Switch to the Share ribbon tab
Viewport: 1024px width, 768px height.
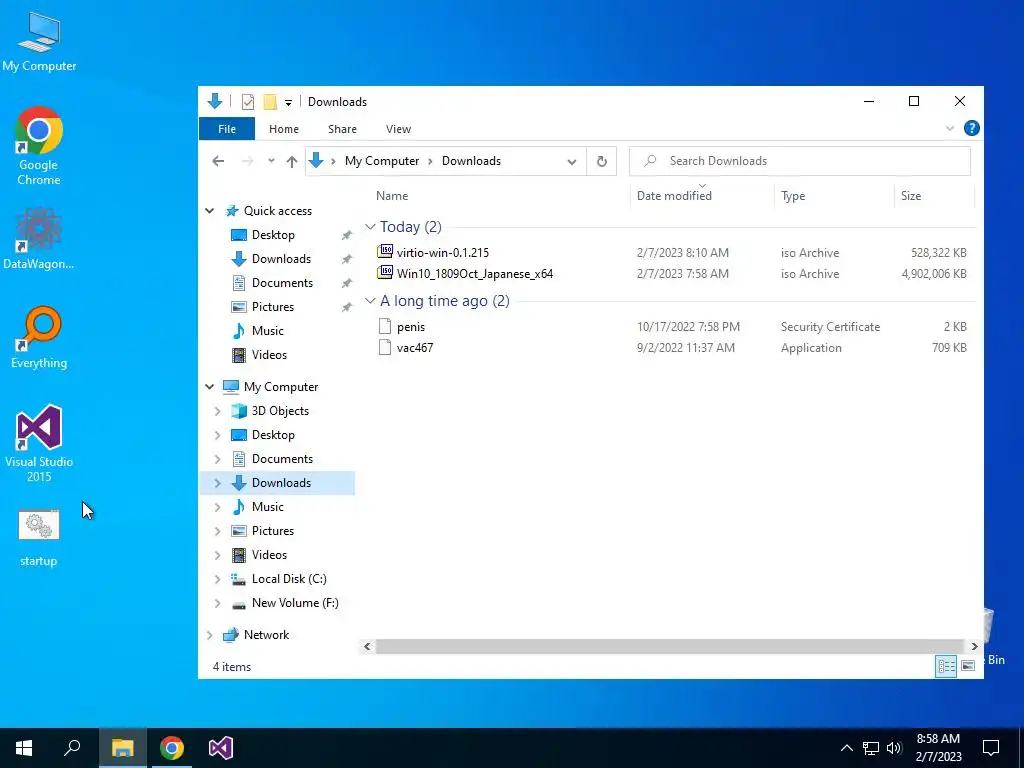tap(342, 129)
